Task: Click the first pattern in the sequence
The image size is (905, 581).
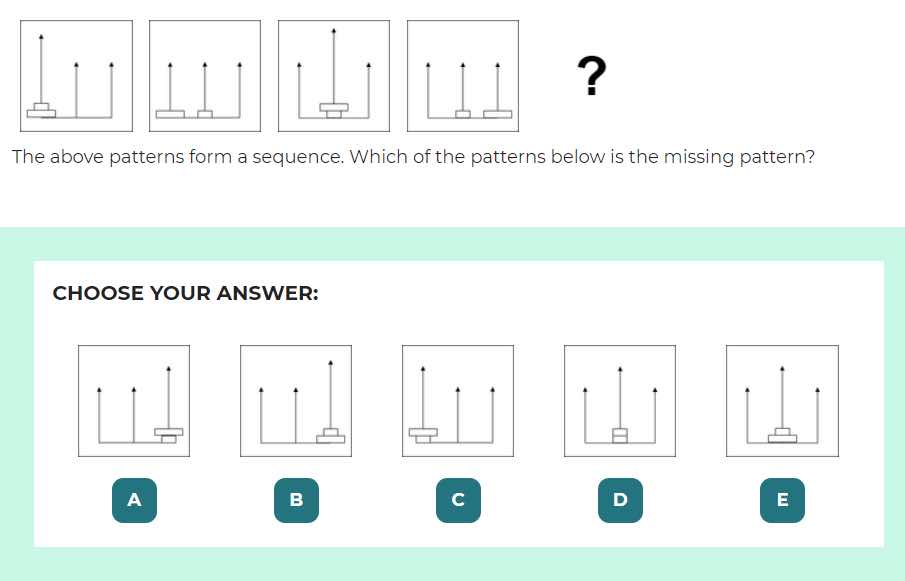Action: (76, 74)
